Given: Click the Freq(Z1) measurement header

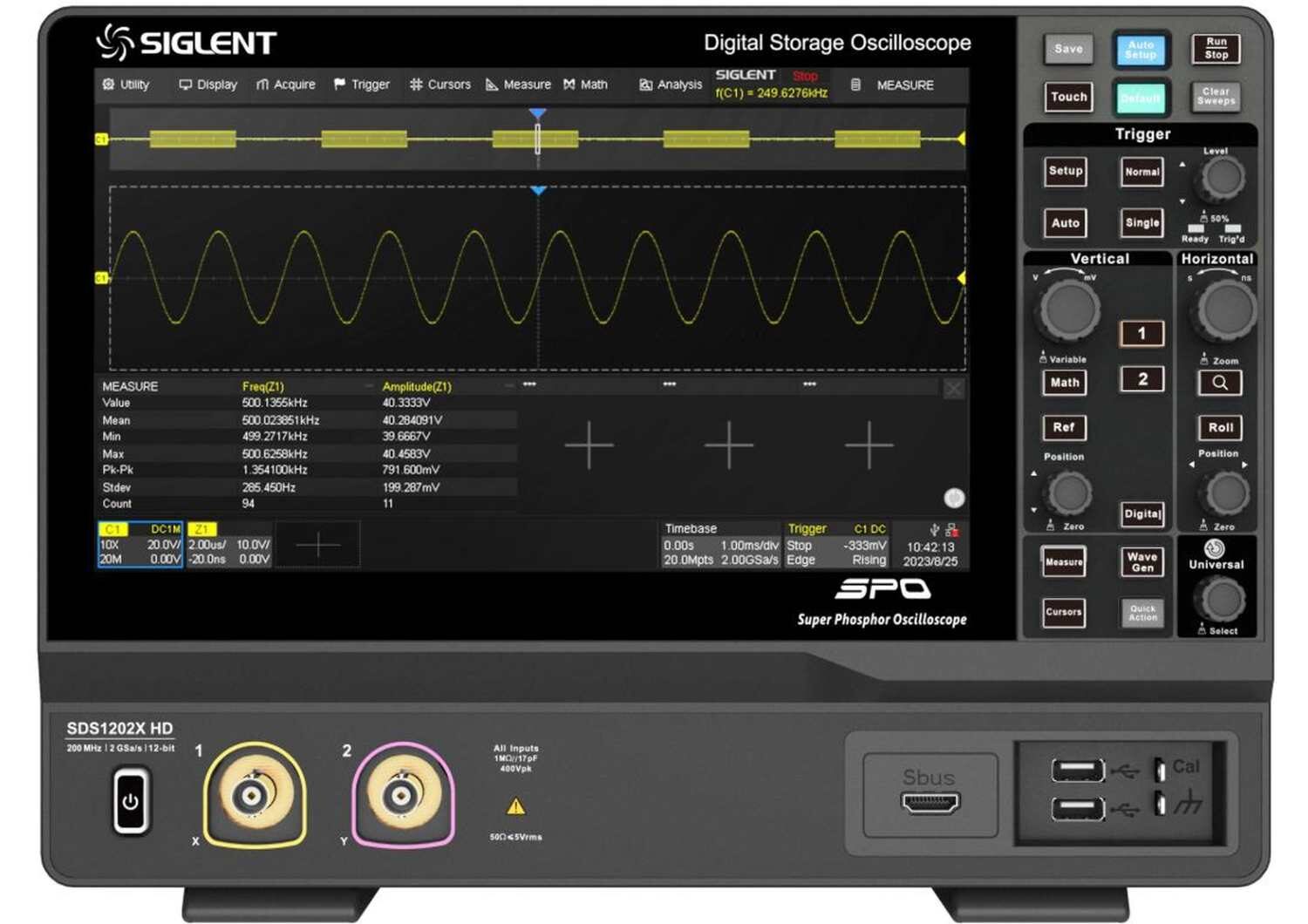Looking at the screenshot, I should point(263,386).
